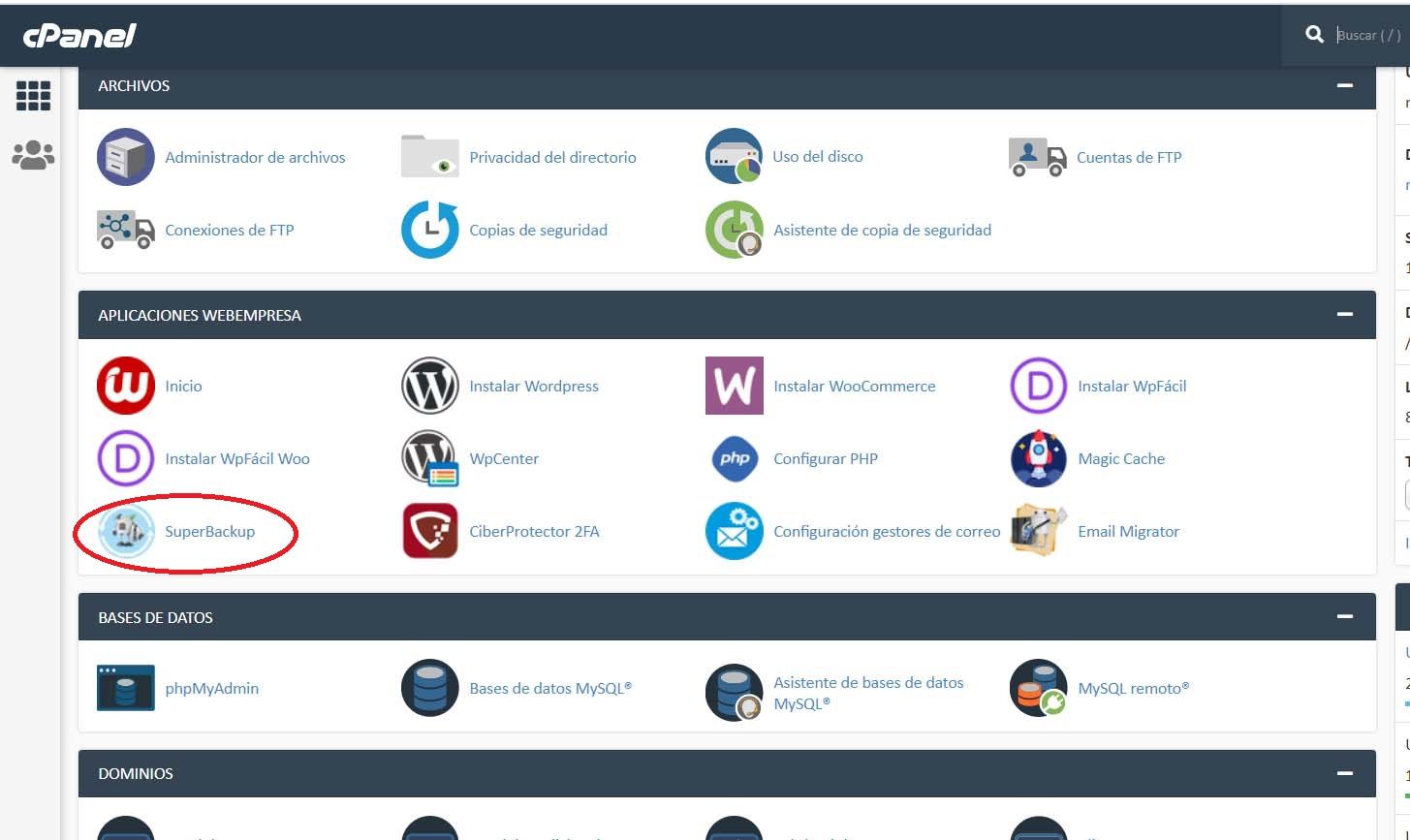This screenshot has width=1410, height=840.
Task: Click the ARCHIVOS section title
Action: tap(134, 85)
